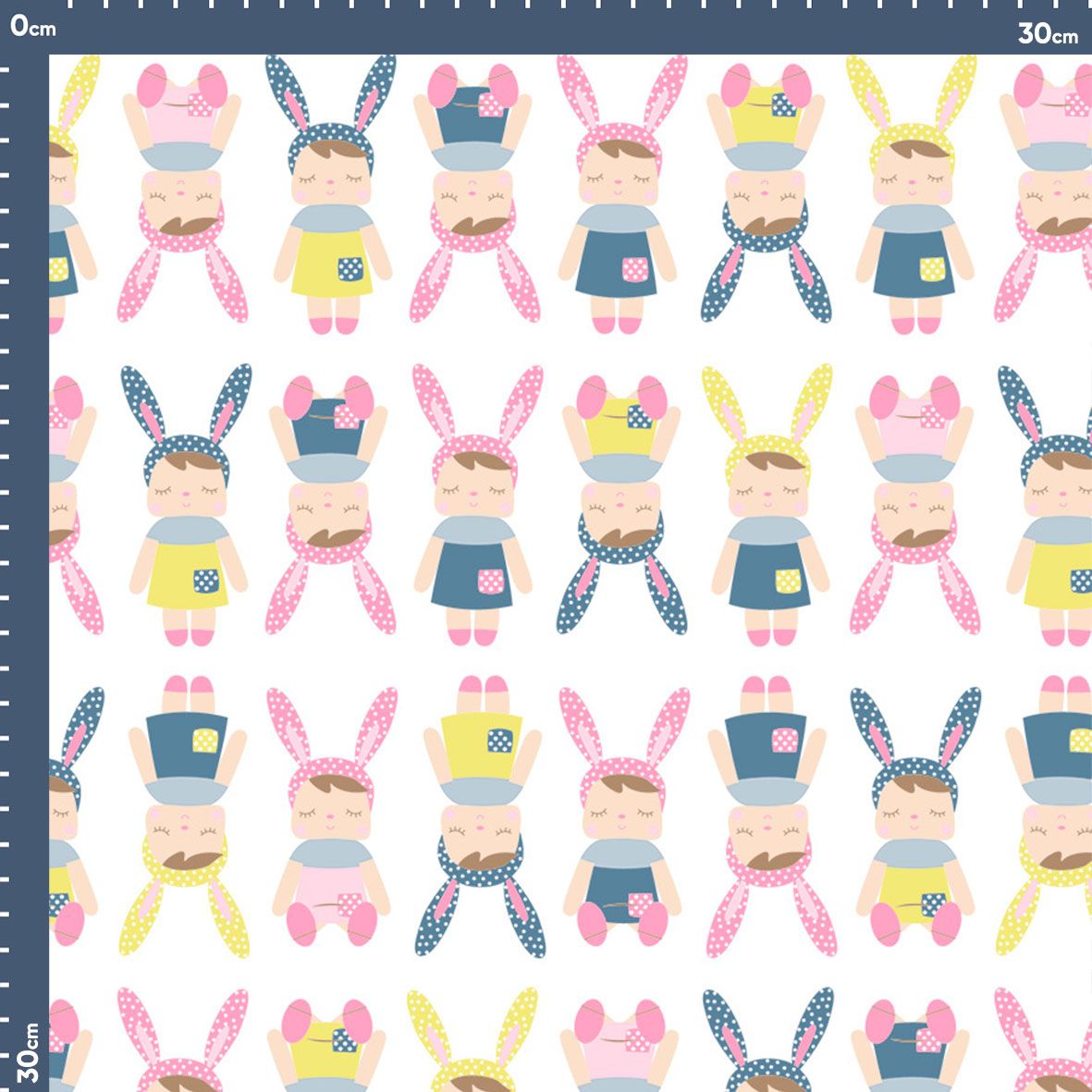Click the blue polka-dot pocket on the top-row yellow standing dress
Viewport: 1092px width, 1092px height.
[350, 269]
